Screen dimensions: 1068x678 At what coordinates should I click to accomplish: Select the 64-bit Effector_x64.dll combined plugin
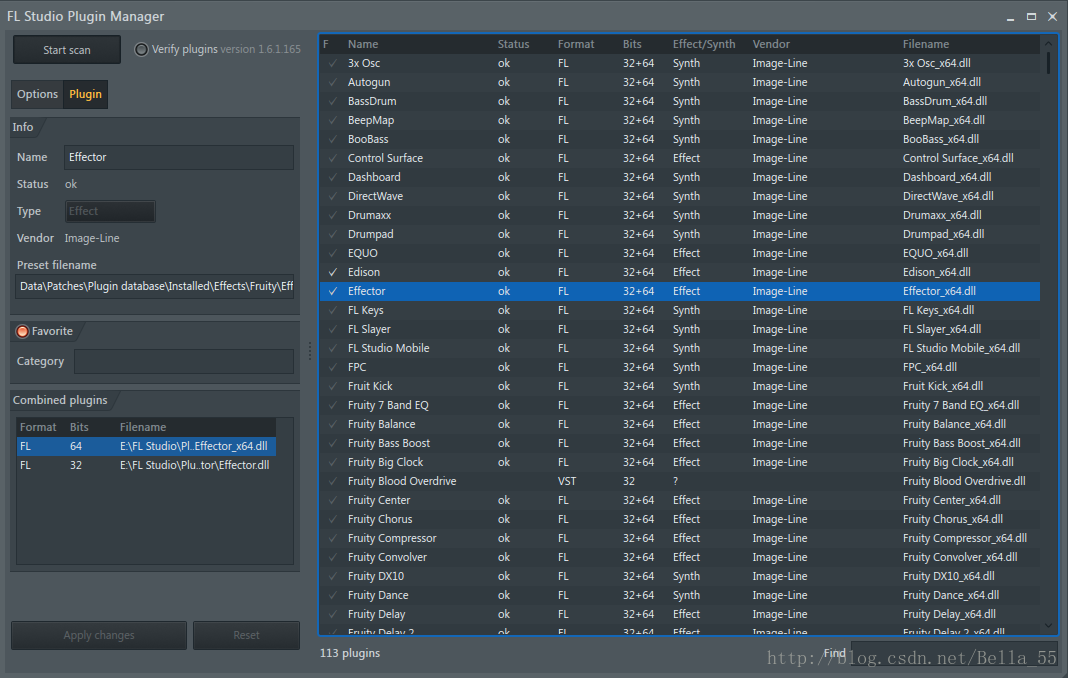coord(146,446)
